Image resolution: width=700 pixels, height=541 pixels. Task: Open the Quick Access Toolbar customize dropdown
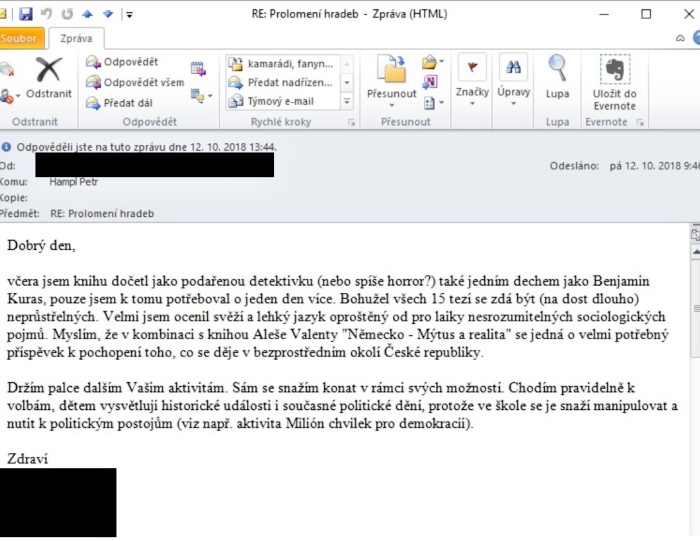pyautogui.click(x=130, y=15)
